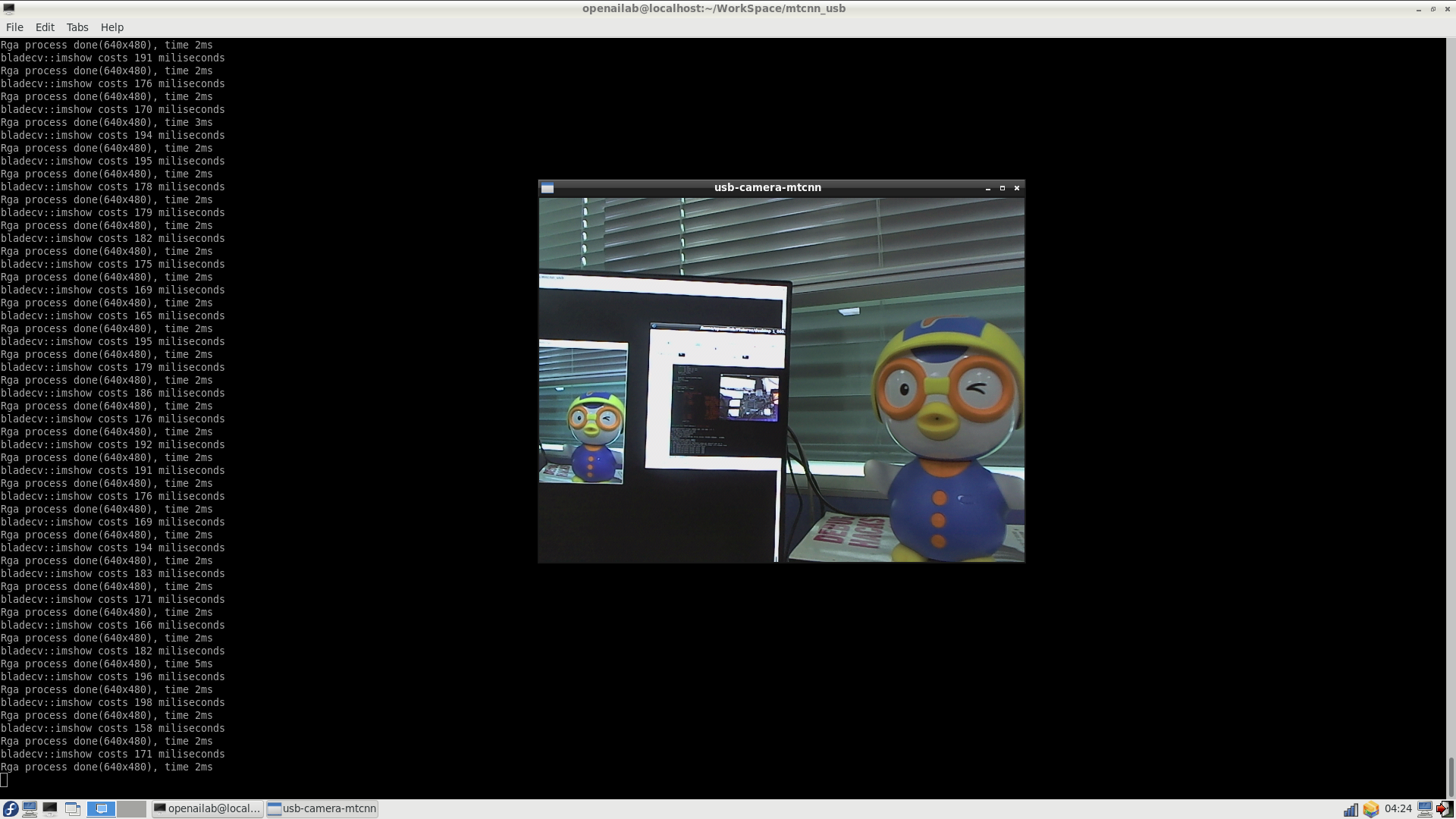The image size is (1456, 819).
Task: Close the terminal window
Action: pyautogui.click(x=1448, y=9)
